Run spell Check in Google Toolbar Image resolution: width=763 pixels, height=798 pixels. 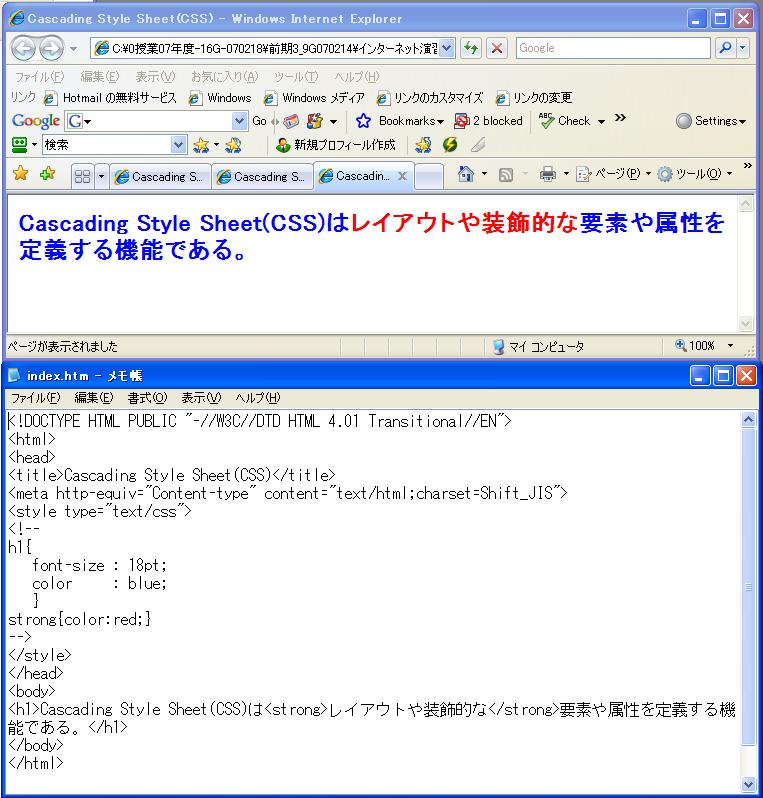[x=566, y=121]
